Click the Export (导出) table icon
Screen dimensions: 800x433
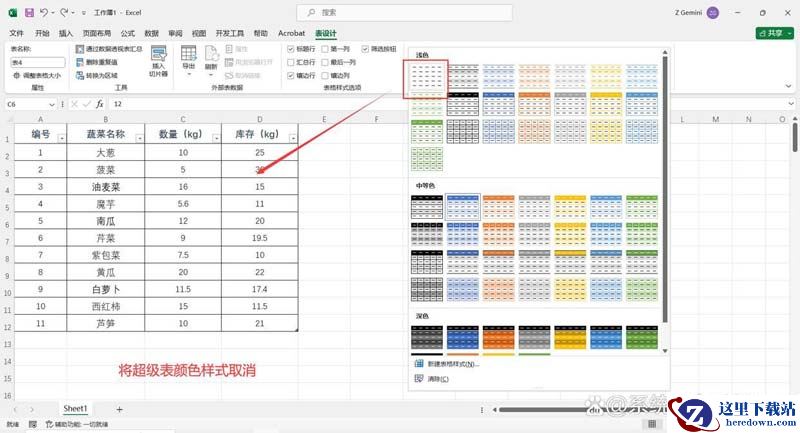(x=188, y=60)
